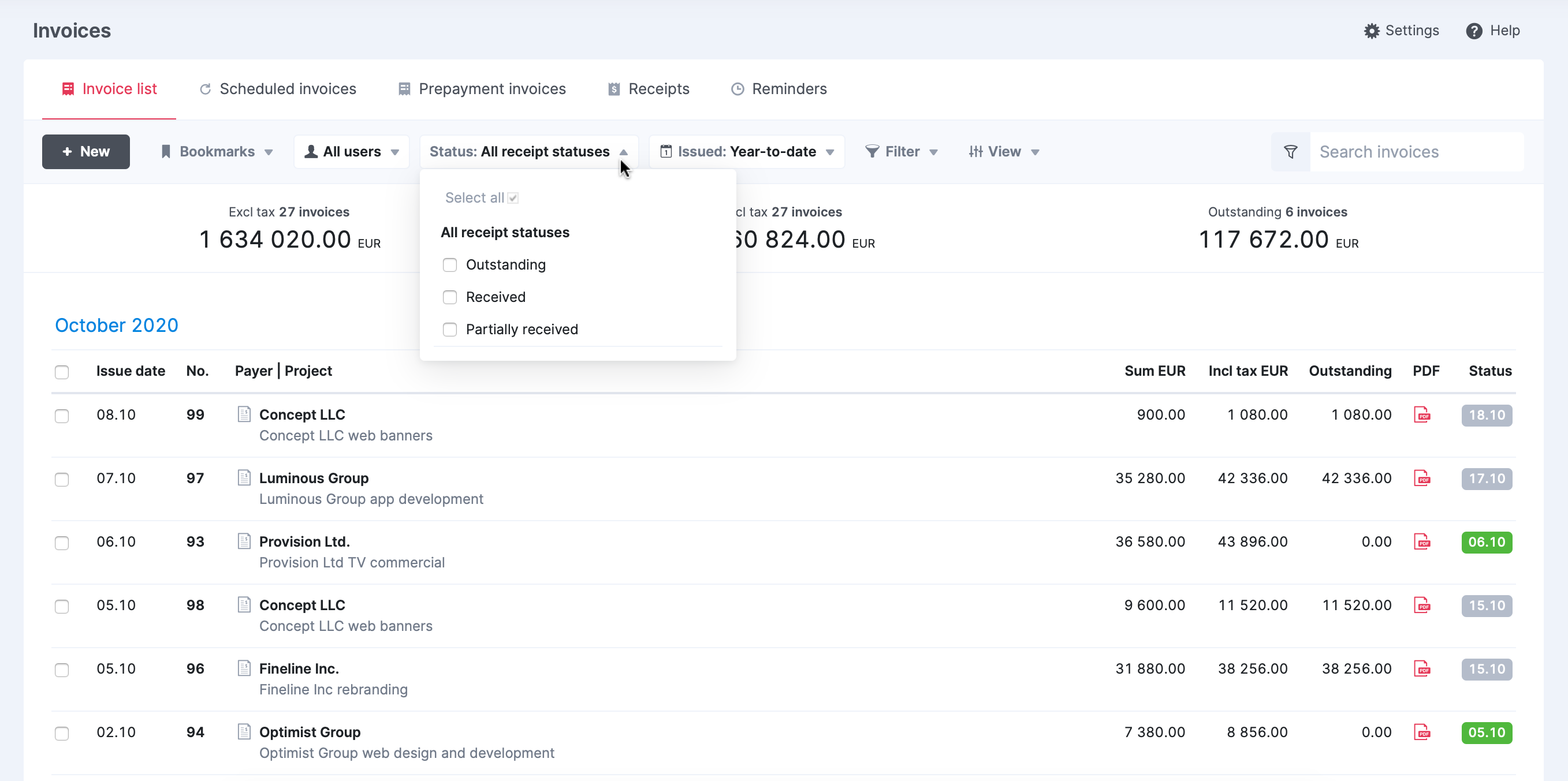Viewport: 1568px width, 781px height.
Task: Open the Bookmarks dropdown
Action: (x=217, y=151)
